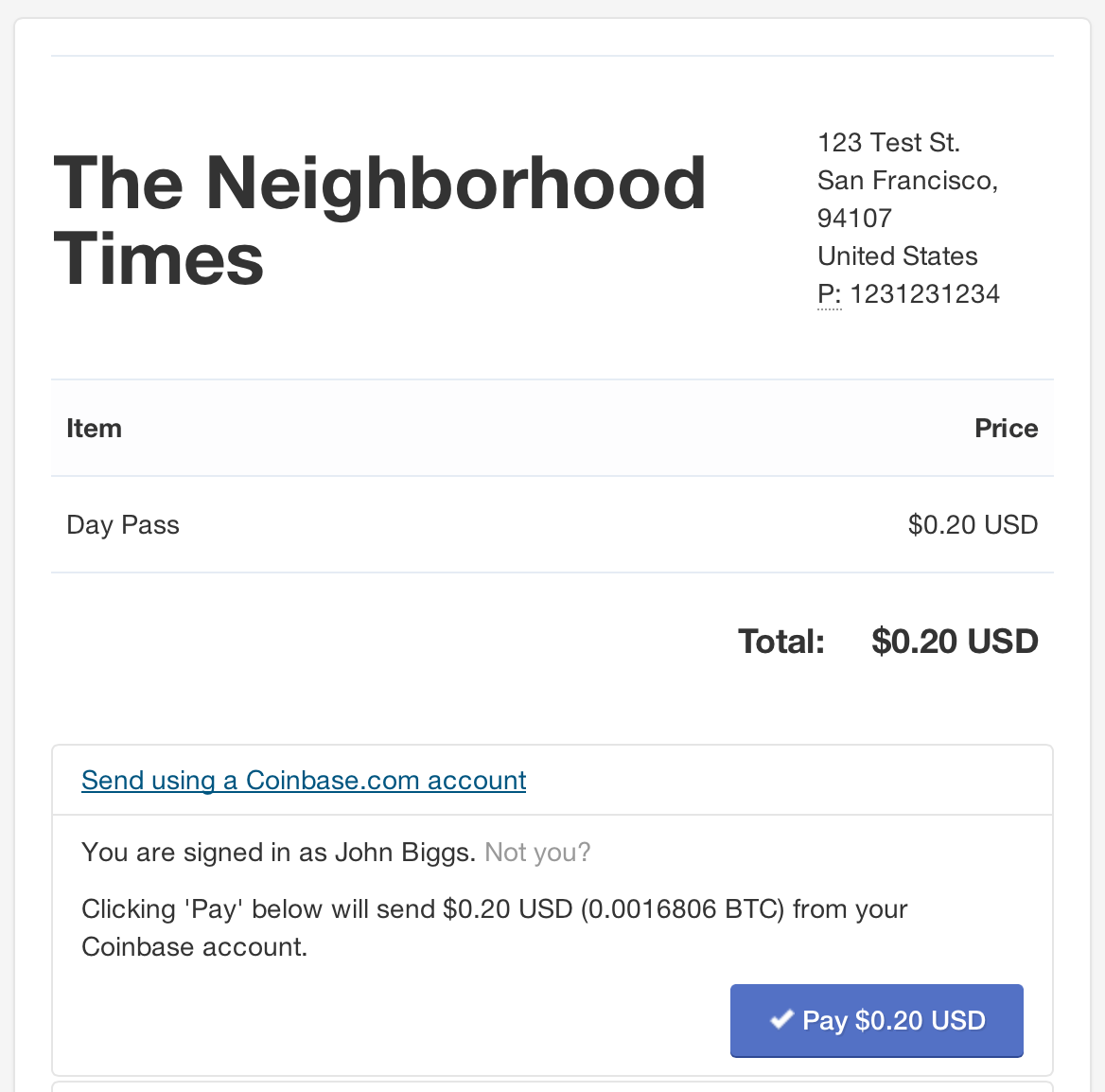Viewport: 1105px width, 1092px height.
Task: Click the 94107 zip code
Action: pyautogui.click(x=854, y=219)
